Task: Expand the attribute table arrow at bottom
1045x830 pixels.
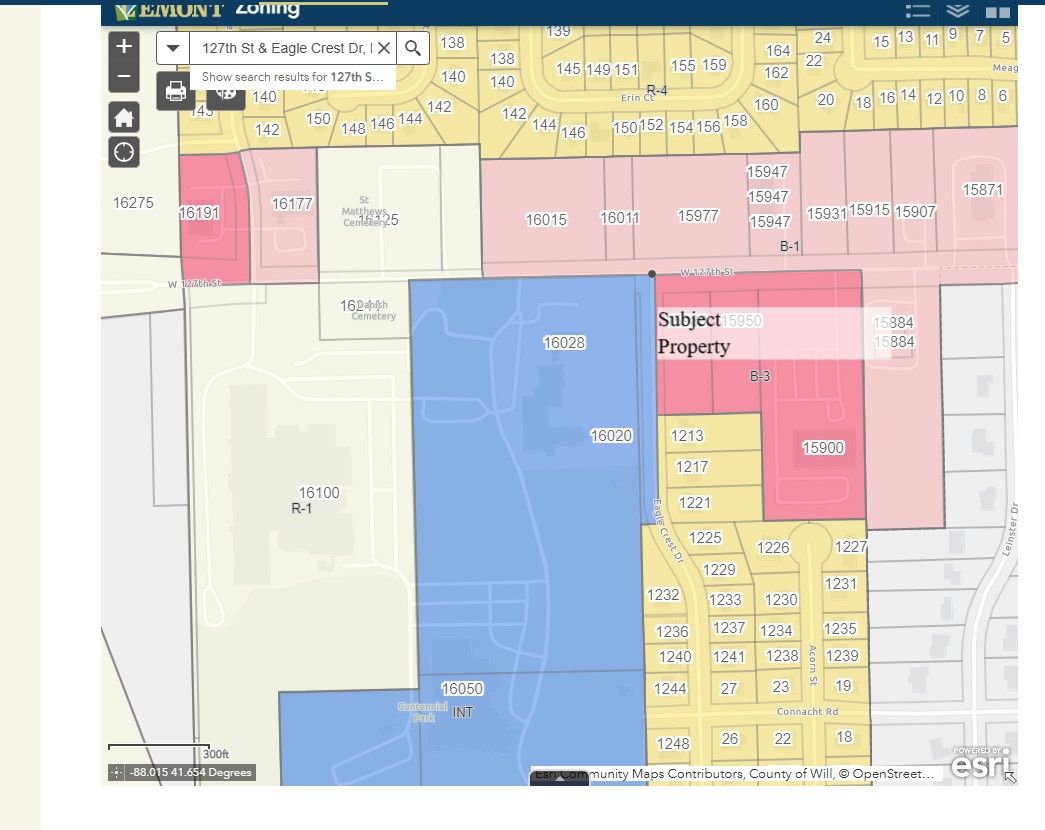Action: tap(559, 779)
